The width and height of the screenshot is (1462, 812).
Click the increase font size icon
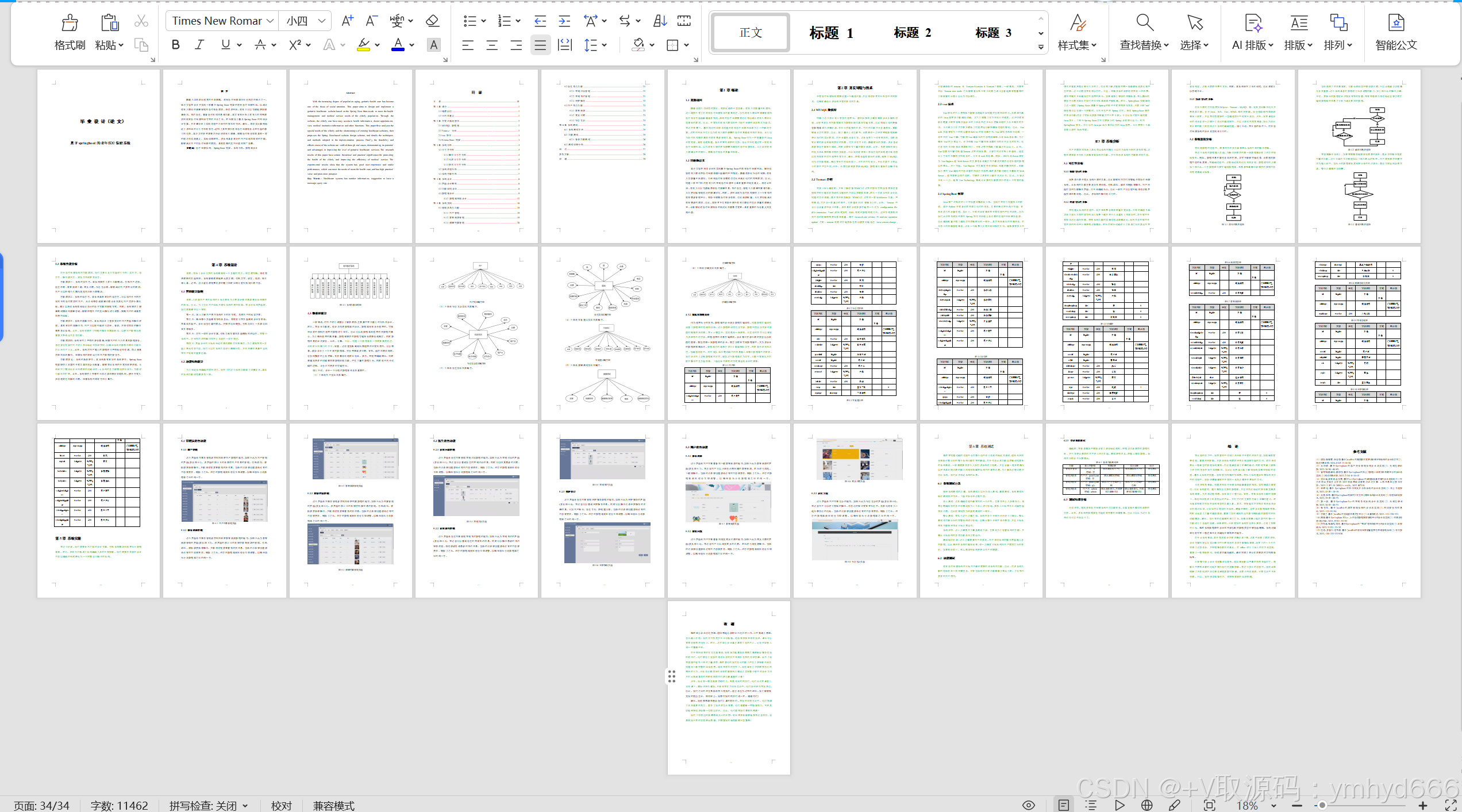pos(347,21)
